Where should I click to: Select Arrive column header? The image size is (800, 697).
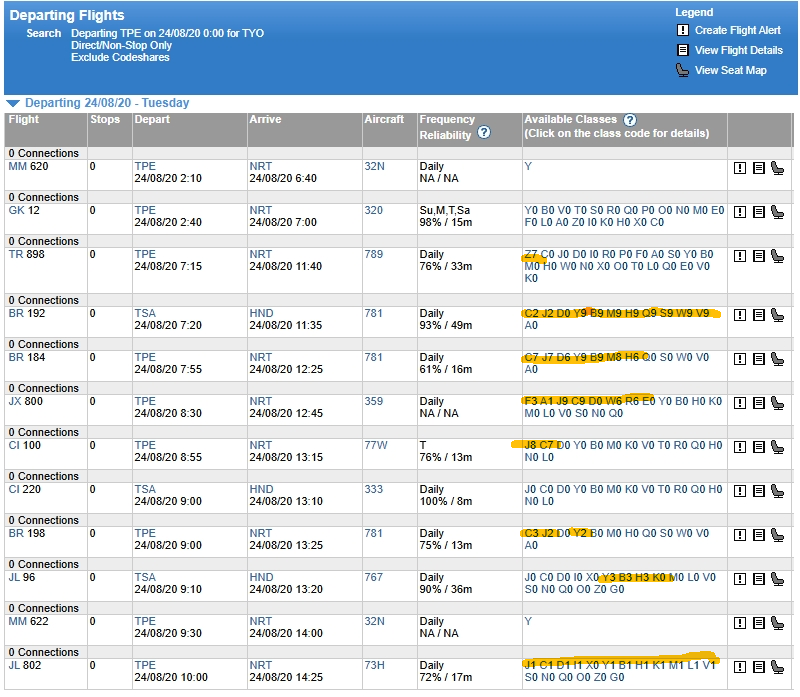coord(265,119)
